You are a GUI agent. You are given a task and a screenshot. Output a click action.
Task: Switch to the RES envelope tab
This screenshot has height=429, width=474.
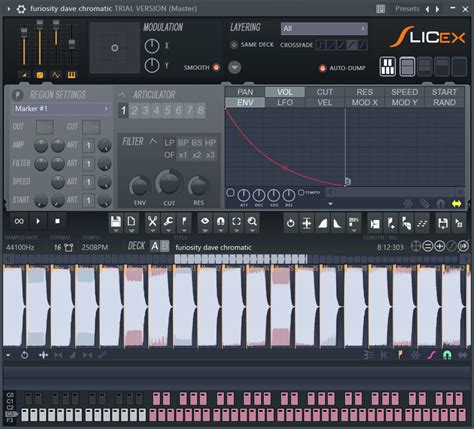pos(364,92)
